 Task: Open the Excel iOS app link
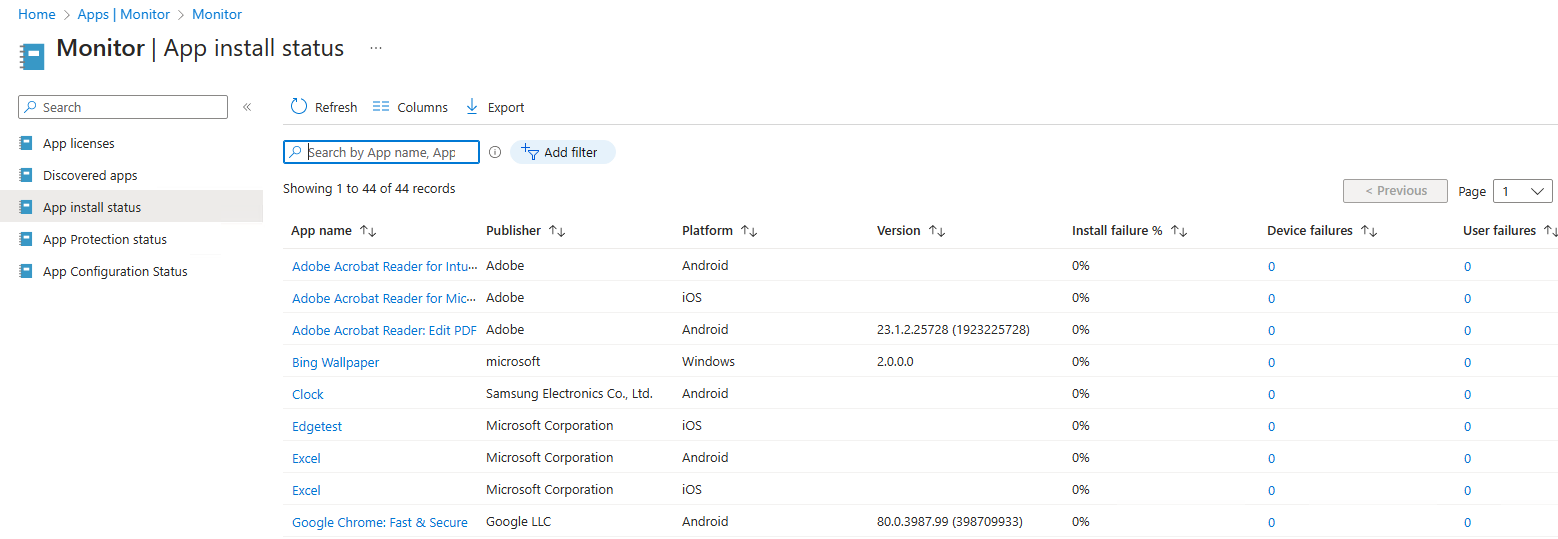point(306,490)
